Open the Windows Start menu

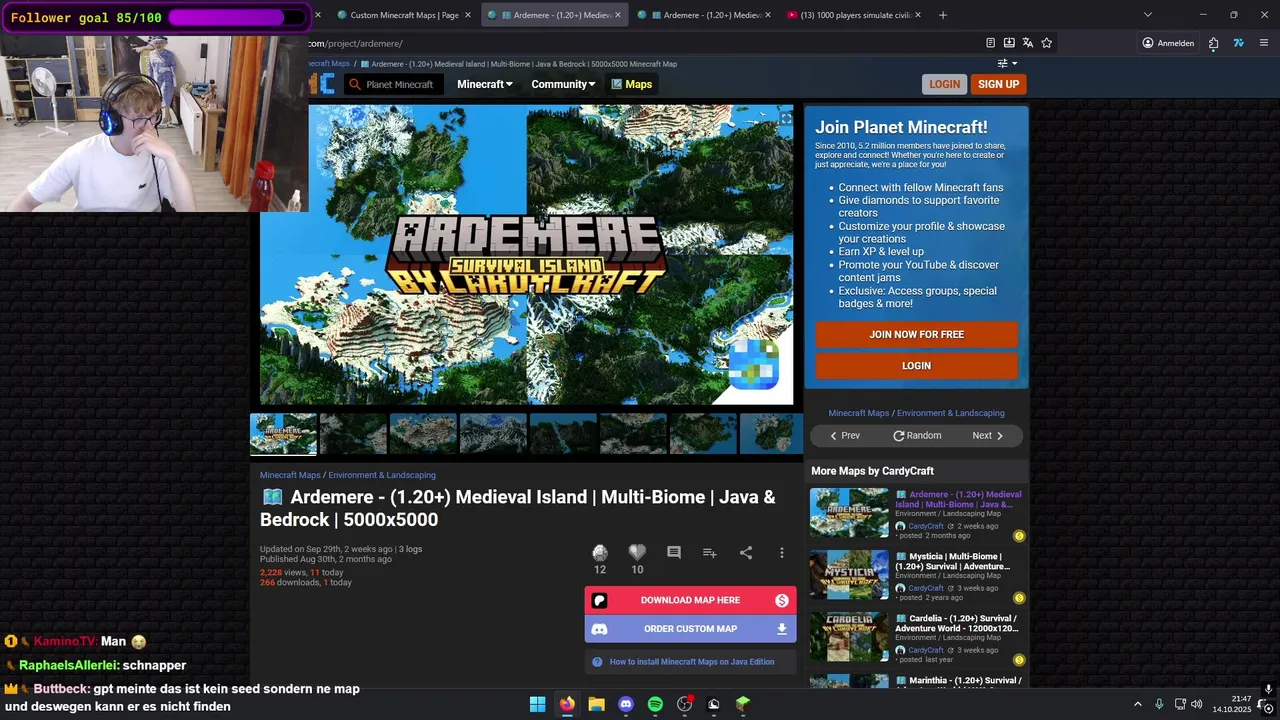pyautogui.click(x=537, y=704)
